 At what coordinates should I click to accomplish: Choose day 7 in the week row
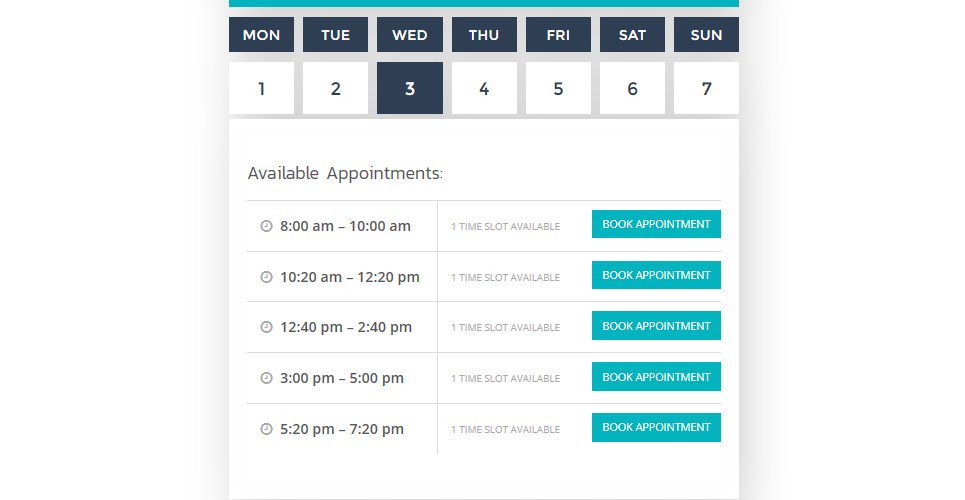point(707,88)
